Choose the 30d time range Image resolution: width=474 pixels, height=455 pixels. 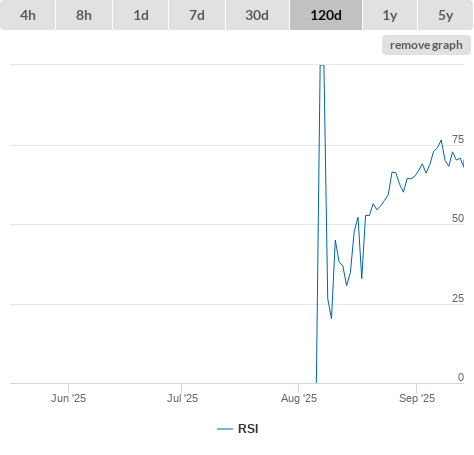pyautogui.click(x=257, y=15)
